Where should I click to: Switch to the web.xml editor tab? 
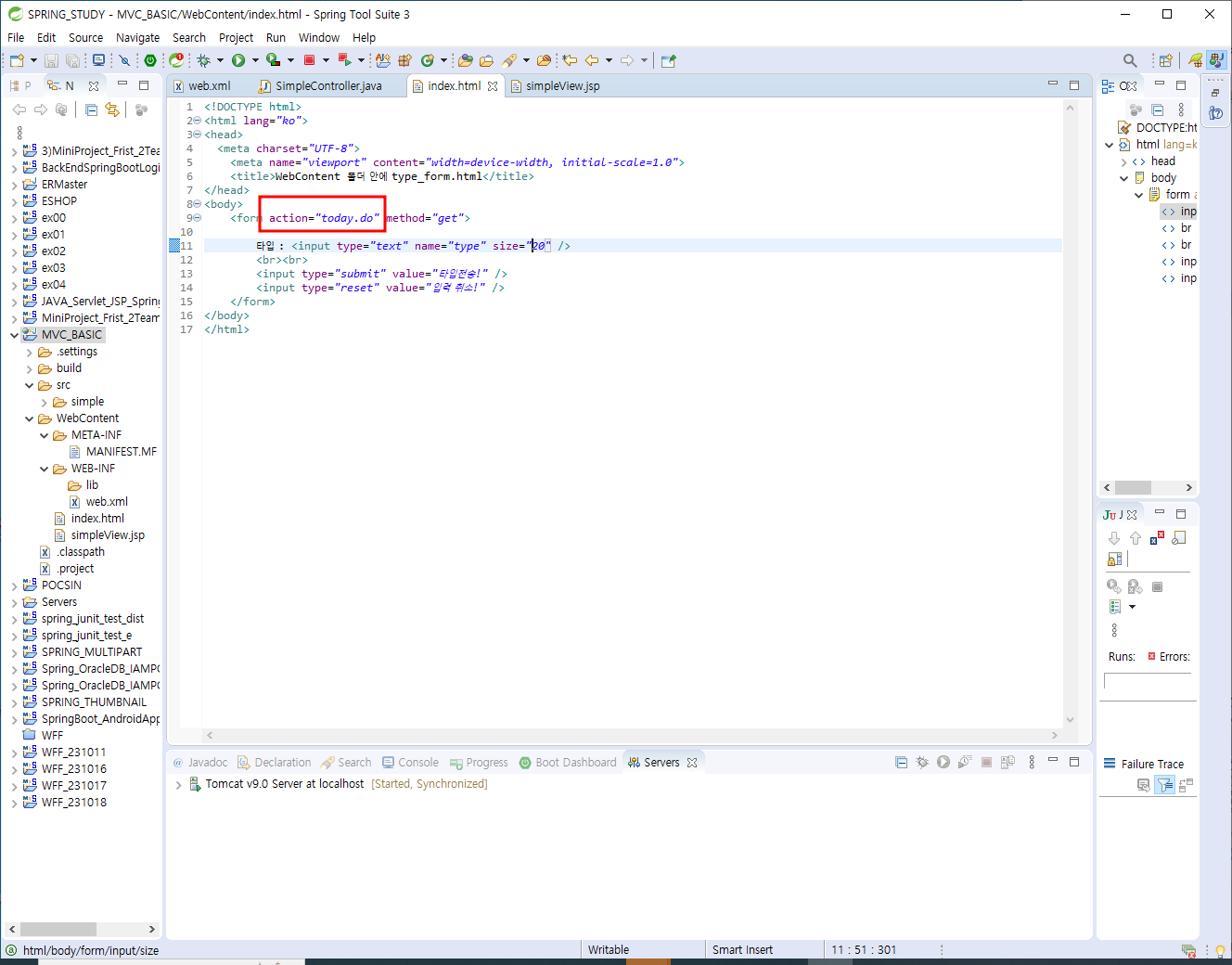(x=210, y=85)
